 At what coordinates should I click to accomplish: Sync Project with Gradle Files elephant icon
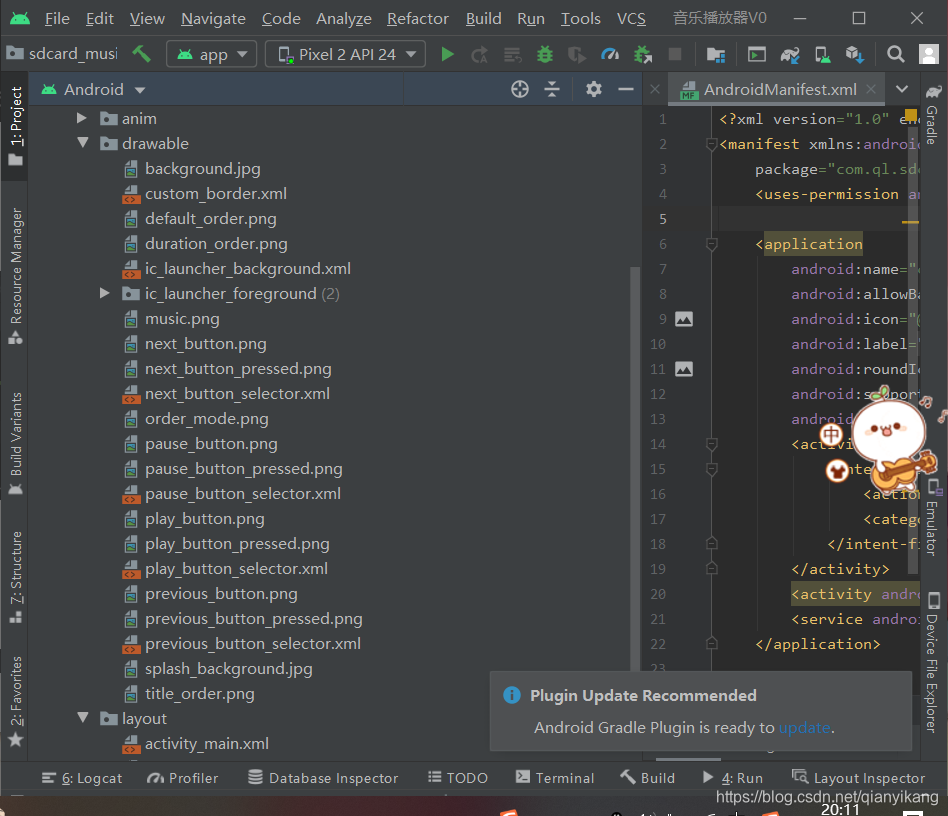tap(790, 55)
